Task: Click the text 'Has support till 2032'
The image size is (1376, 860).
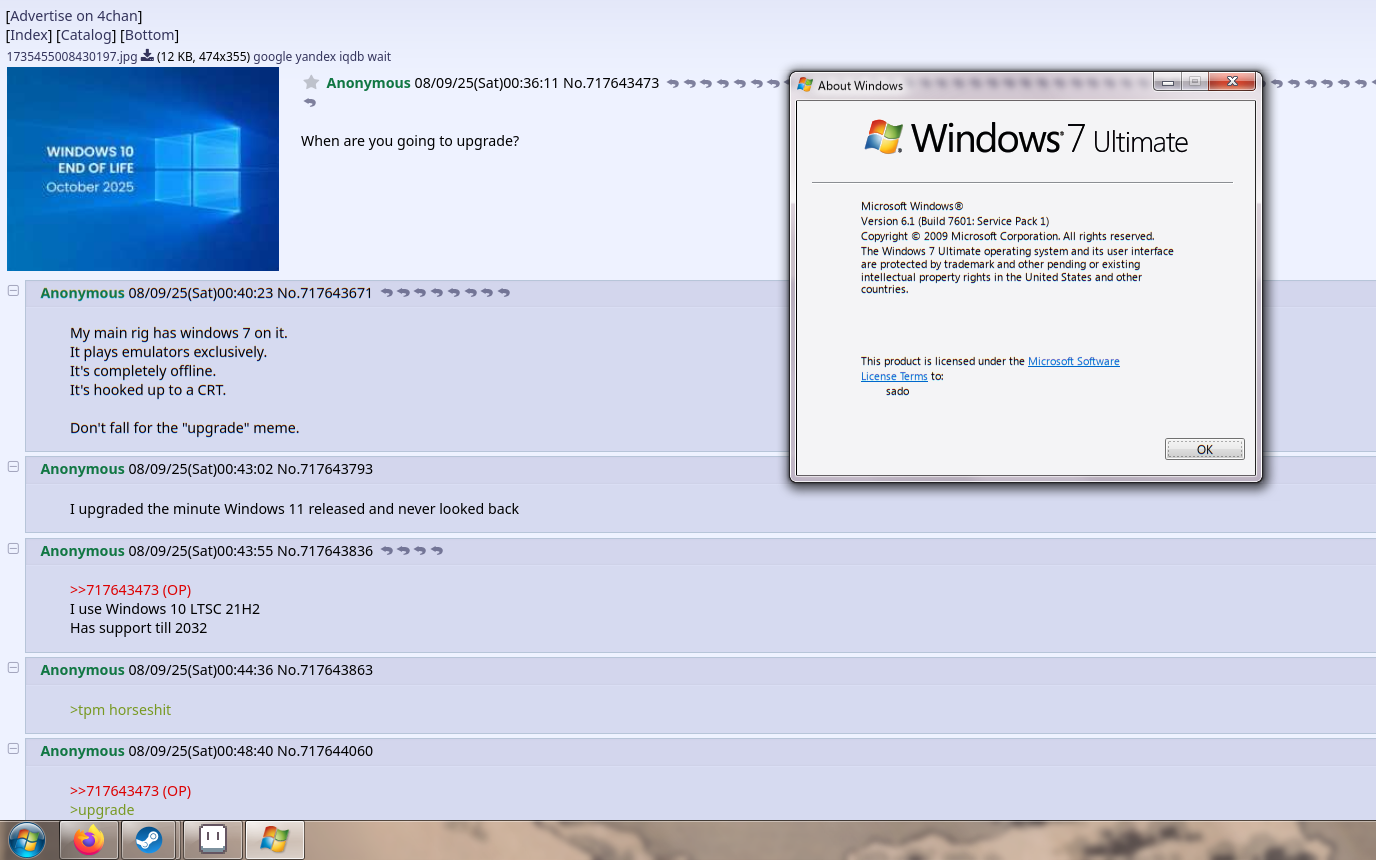Action: click(139, 628)
